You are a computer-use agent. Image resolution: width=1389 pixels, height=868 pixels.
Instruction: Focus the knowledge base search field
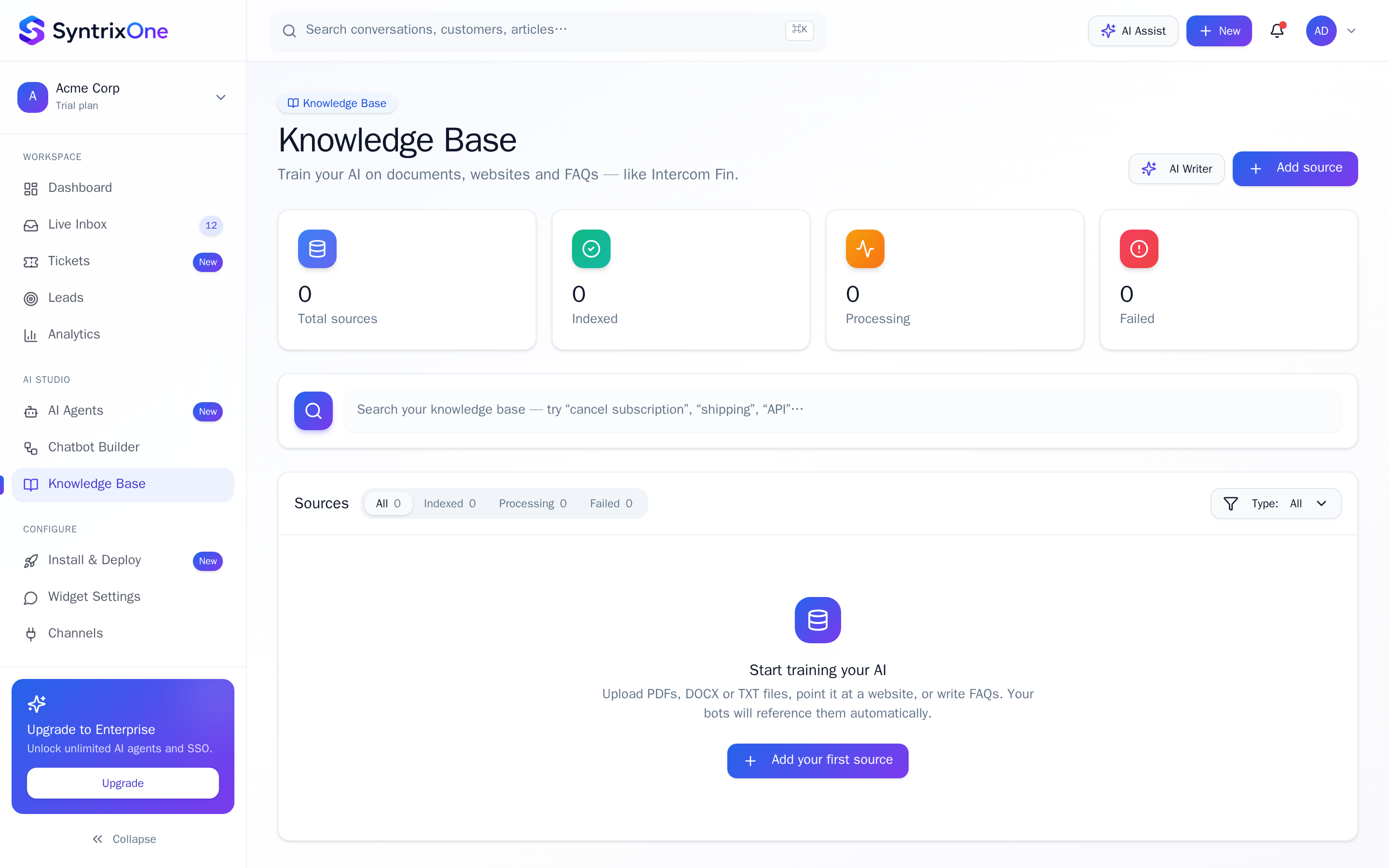843,410
